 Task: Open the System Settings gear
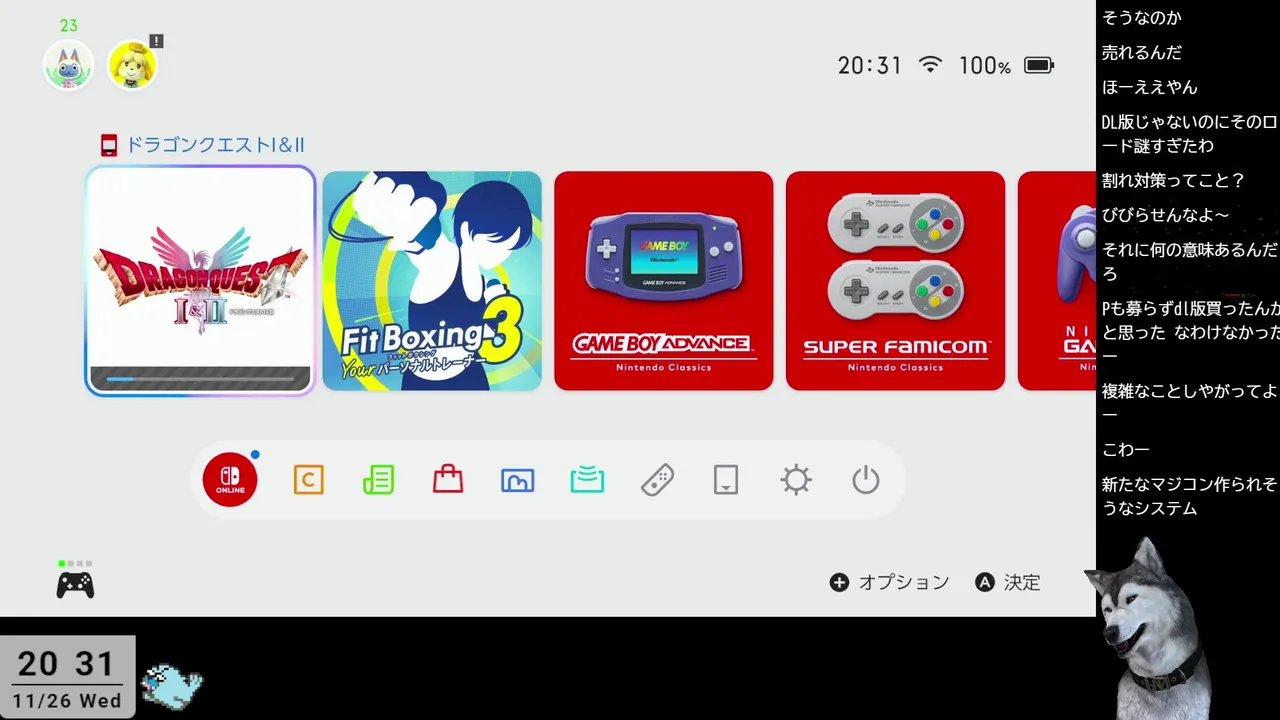796,480
